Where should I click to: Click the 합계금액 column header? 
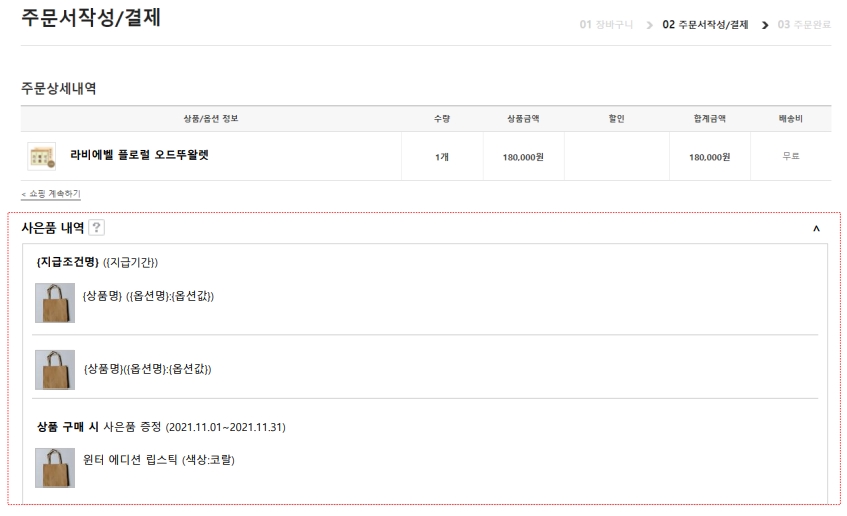709,119
